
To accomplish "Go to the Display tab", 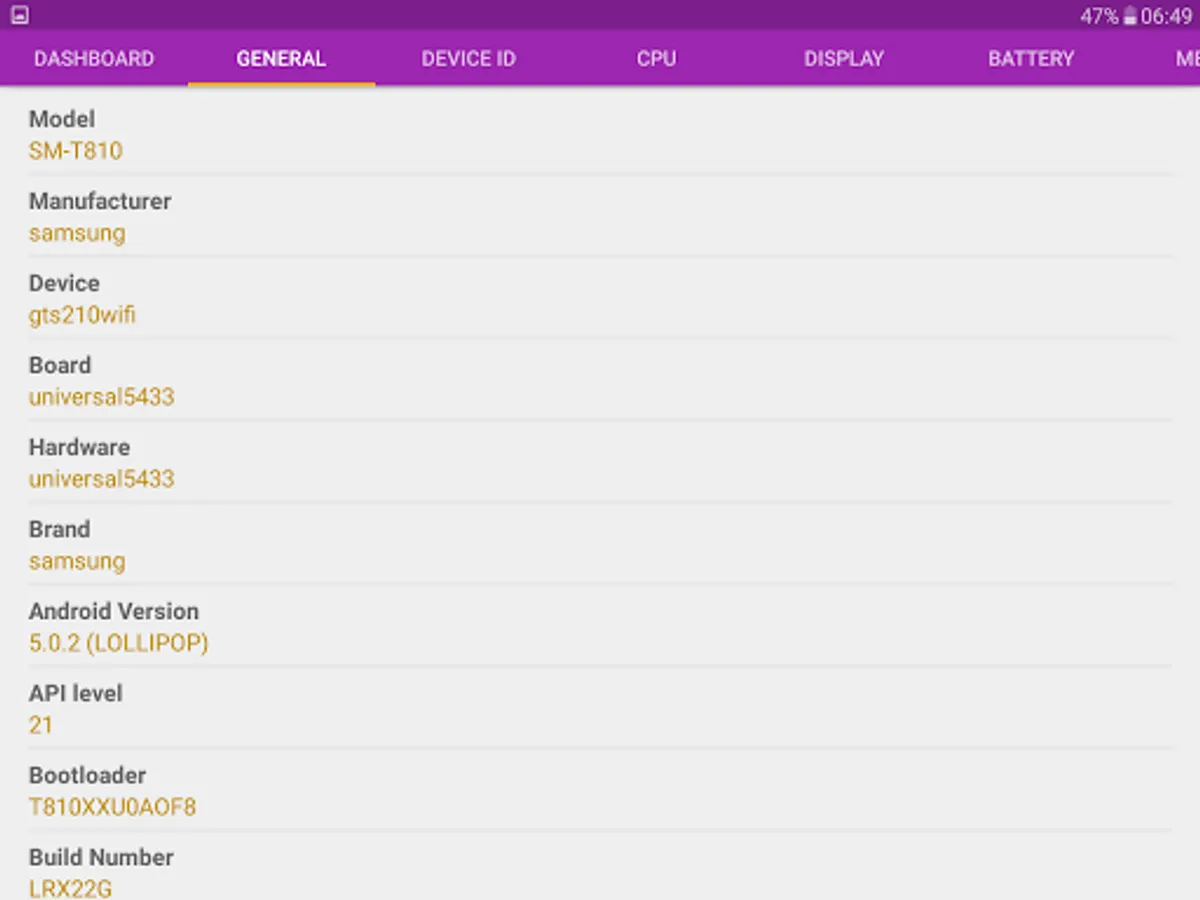I will (x=844, y=58).
